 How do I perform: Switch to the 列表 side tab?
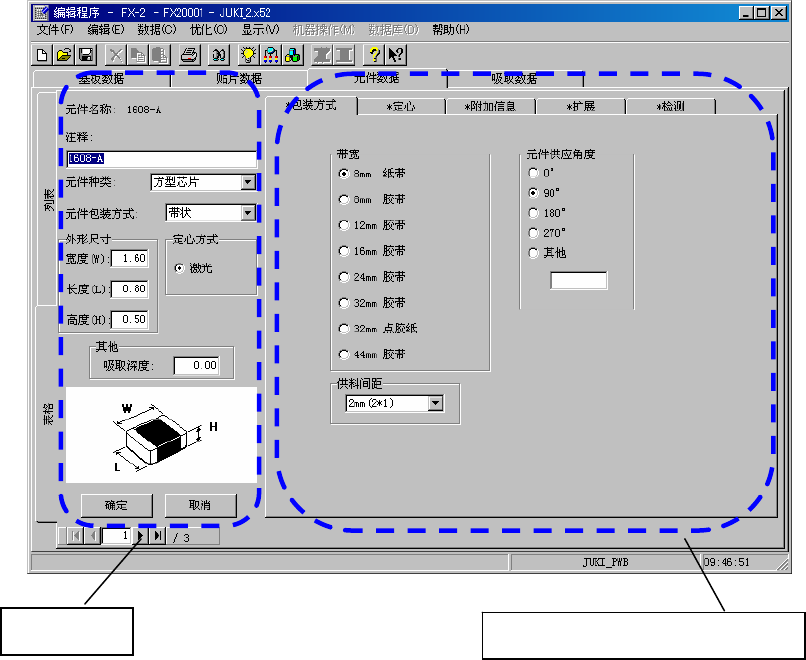(48, 199)
